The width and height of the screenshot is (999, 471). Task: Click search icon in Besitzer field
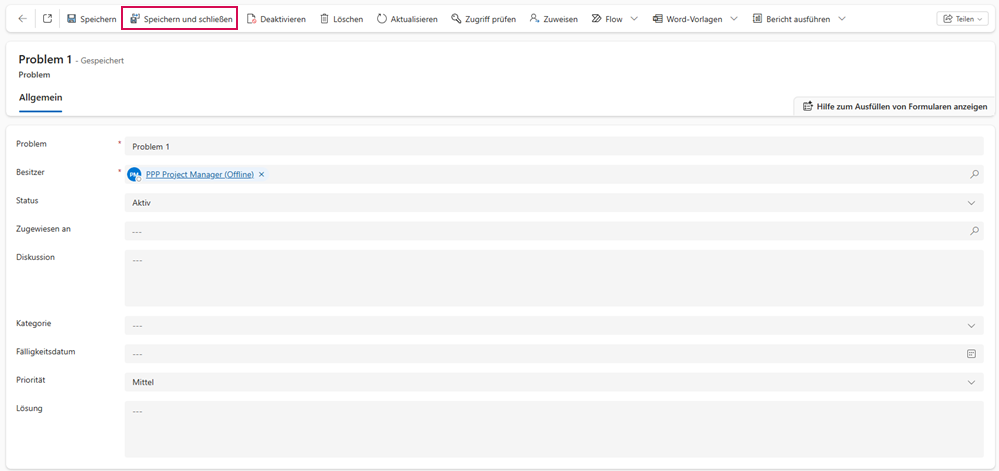click(974, 174)
